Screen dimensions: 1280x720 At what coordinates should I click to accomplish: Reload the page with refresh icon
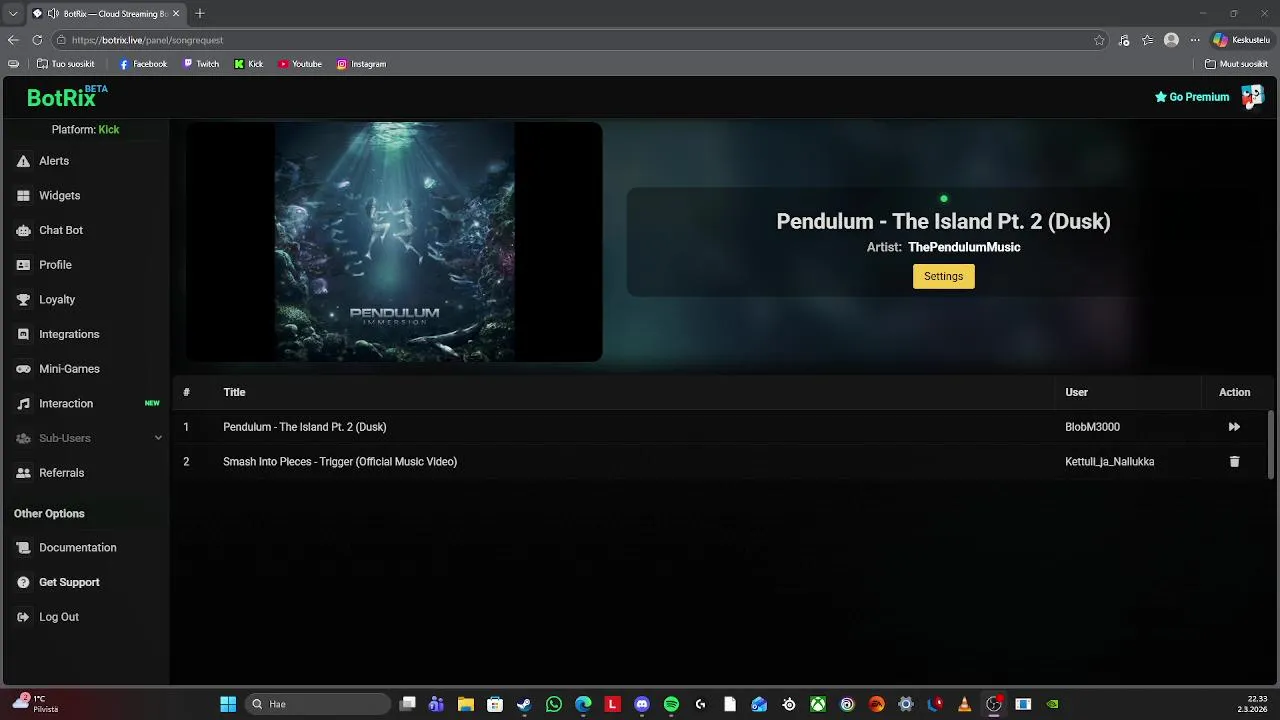(x=37, y=40)
